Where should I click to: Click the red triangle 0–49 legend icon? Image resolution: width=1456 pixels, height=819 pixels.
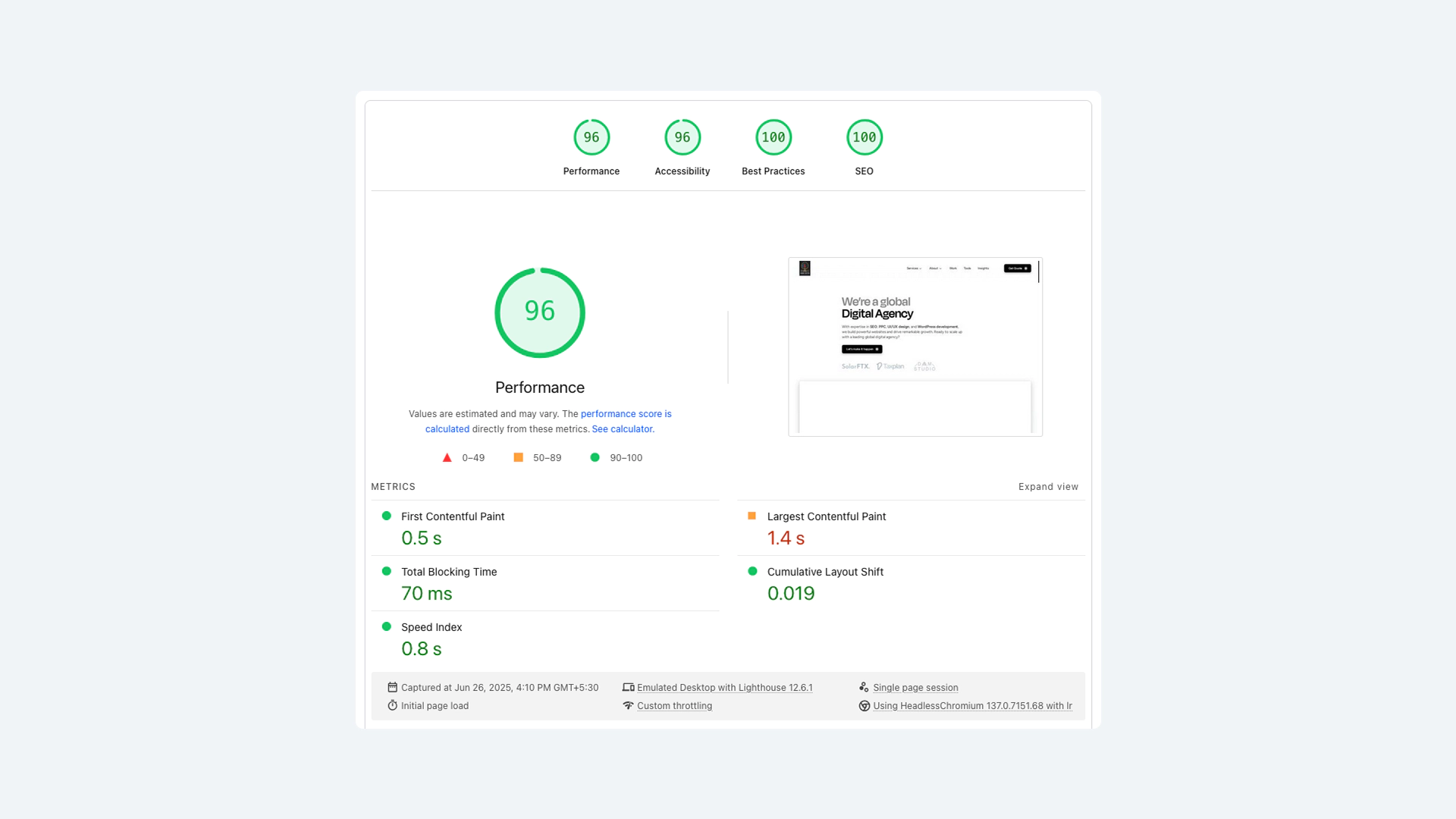point(447,458)
